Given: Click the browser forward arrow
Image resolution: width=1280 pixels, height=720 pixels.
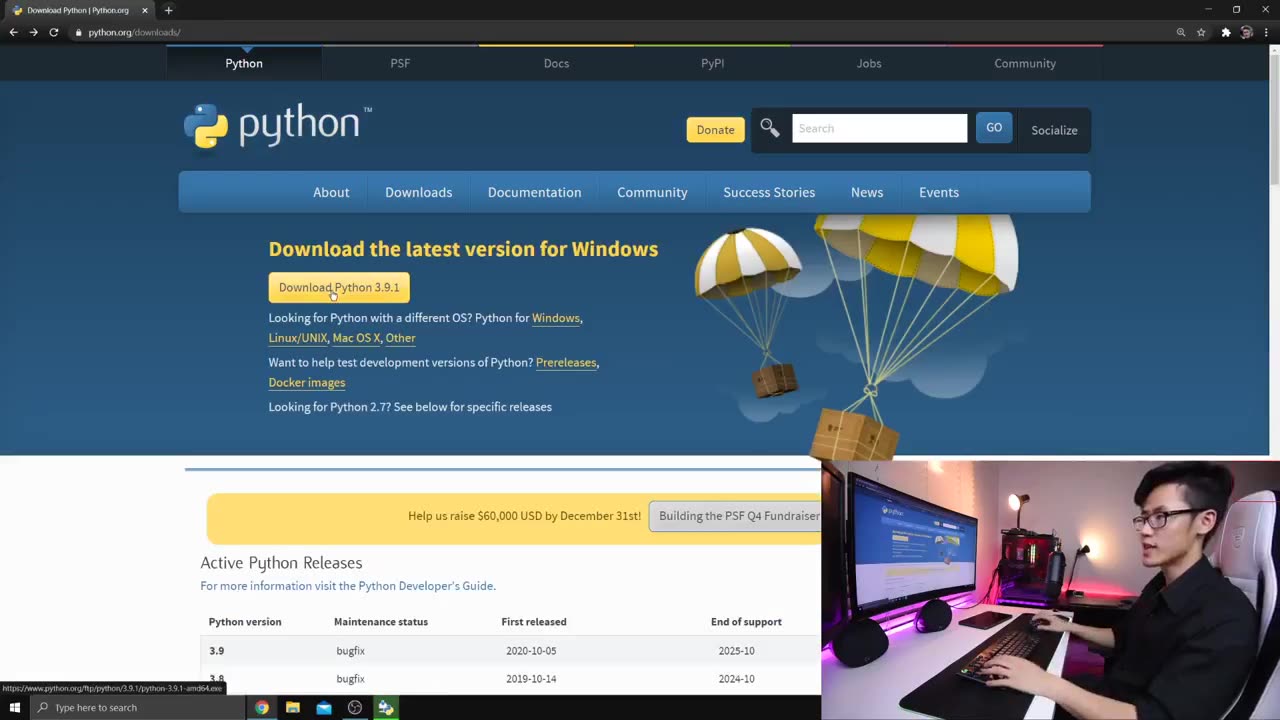Looking at the screenshot, I should (x=33, y=32).
